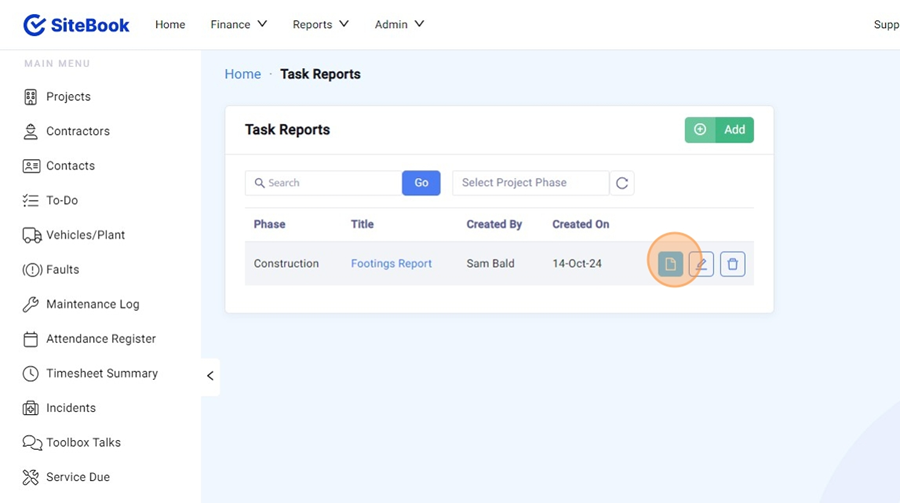Click the green Add button
This screenshot has width=900, height=503.
(719, 130)
